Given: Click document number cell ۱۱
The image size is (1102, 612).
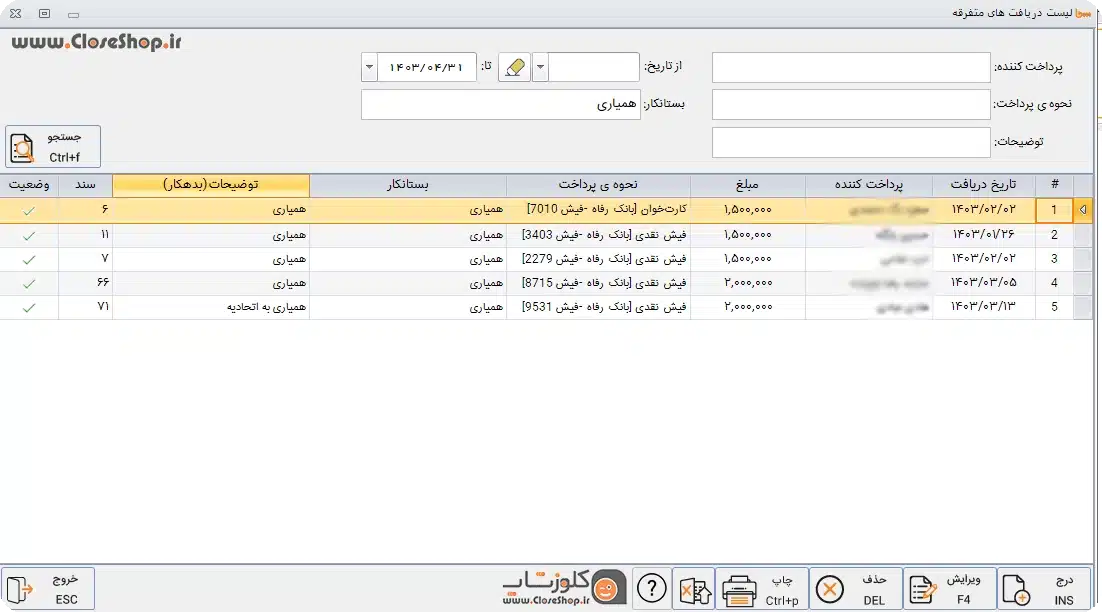Looking at the screenshot, I should click(85, 235).
